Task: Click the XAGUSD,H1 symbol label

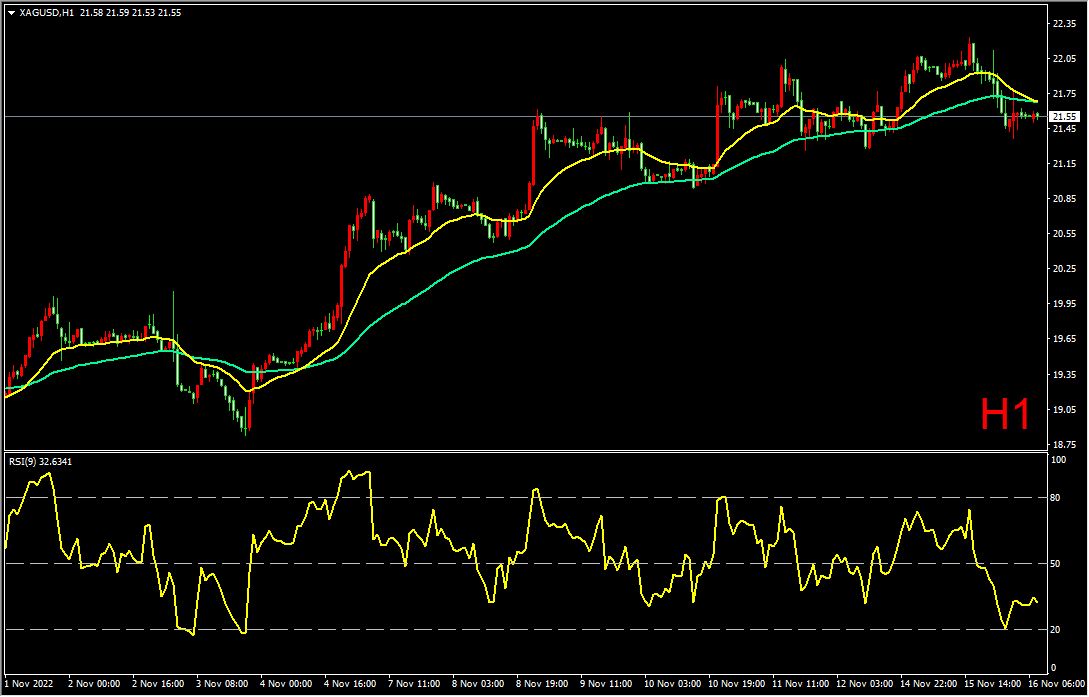Action: click(x=47, y=12)
